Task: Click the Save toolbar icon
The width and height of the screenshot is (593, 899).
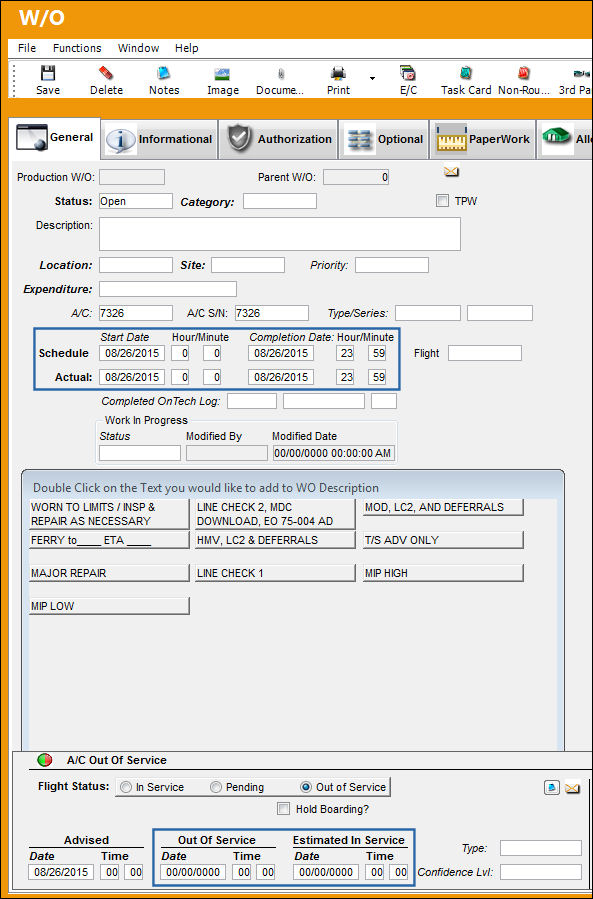Action: pyautogui.click(x=48, y=73)
